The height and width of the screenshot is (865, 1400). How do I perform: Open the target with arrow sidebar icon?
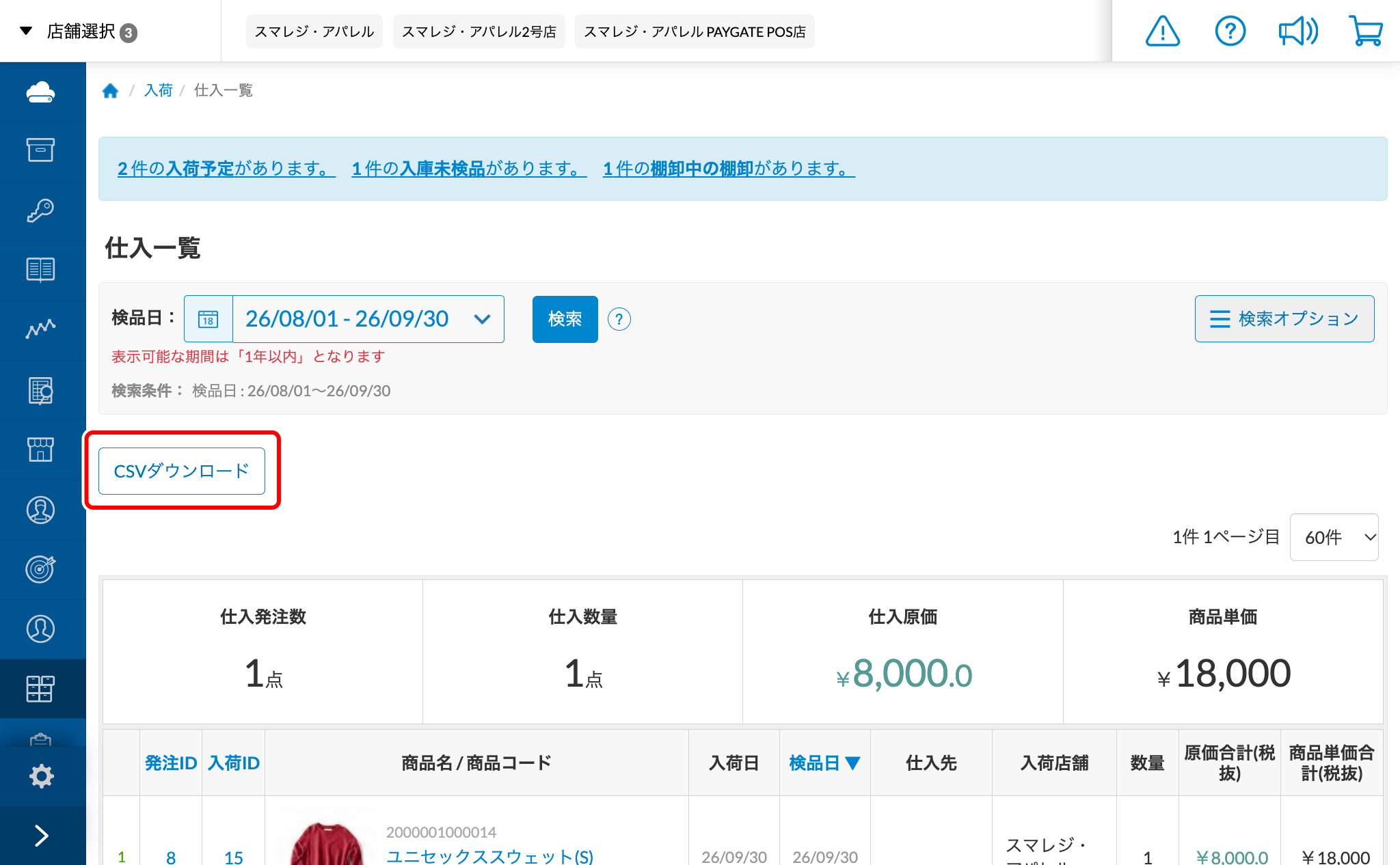coord(41,569)
